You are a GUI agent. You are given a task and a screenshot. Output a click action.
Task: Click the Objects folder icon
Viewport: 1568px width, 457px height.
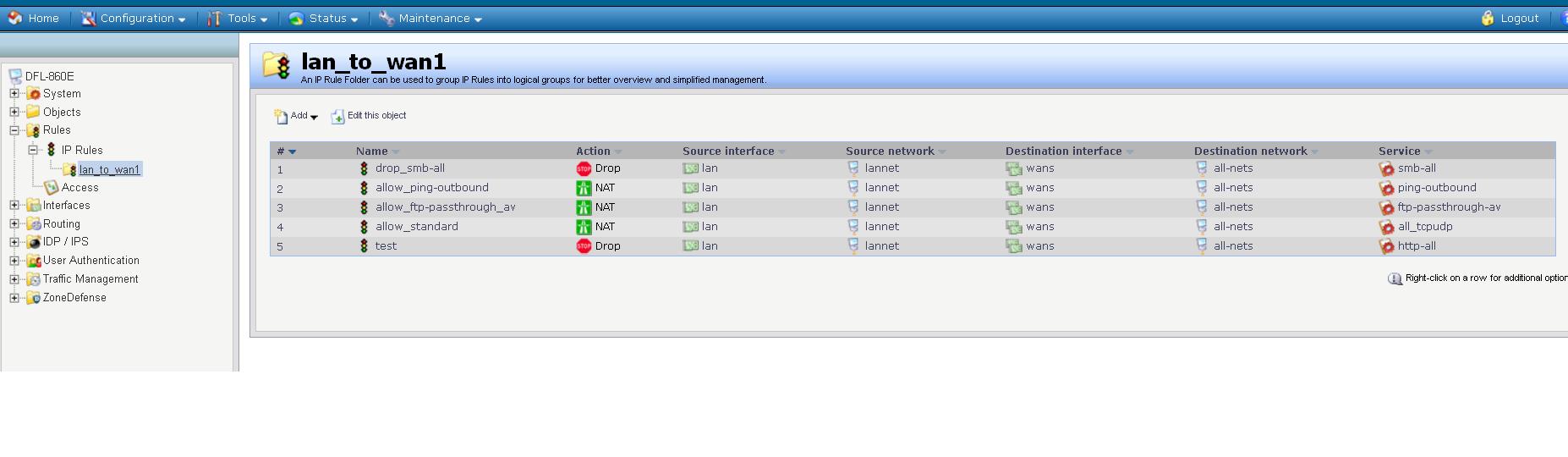[33, 112]
